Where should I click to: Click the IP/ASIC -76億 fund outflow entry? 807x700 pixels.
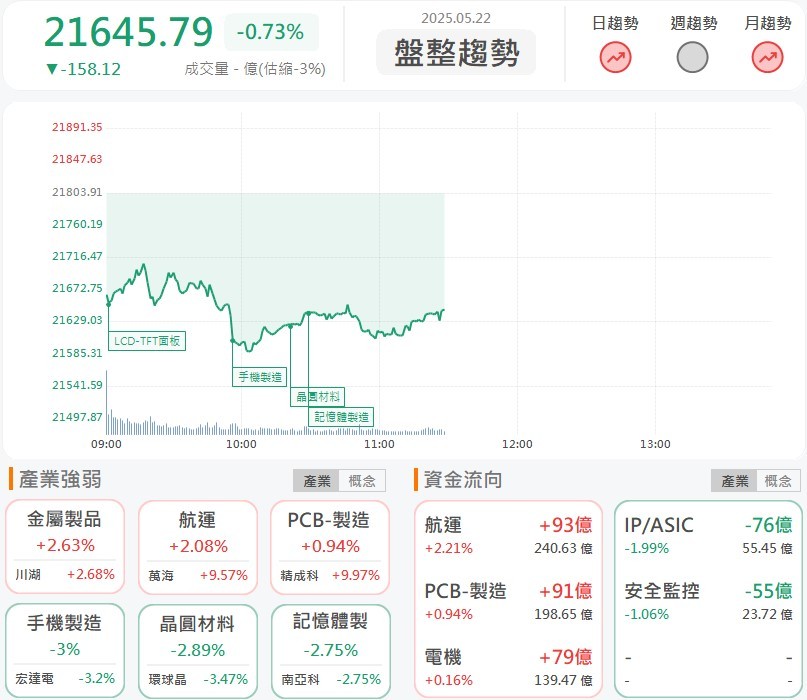click(x=708, y=535)
